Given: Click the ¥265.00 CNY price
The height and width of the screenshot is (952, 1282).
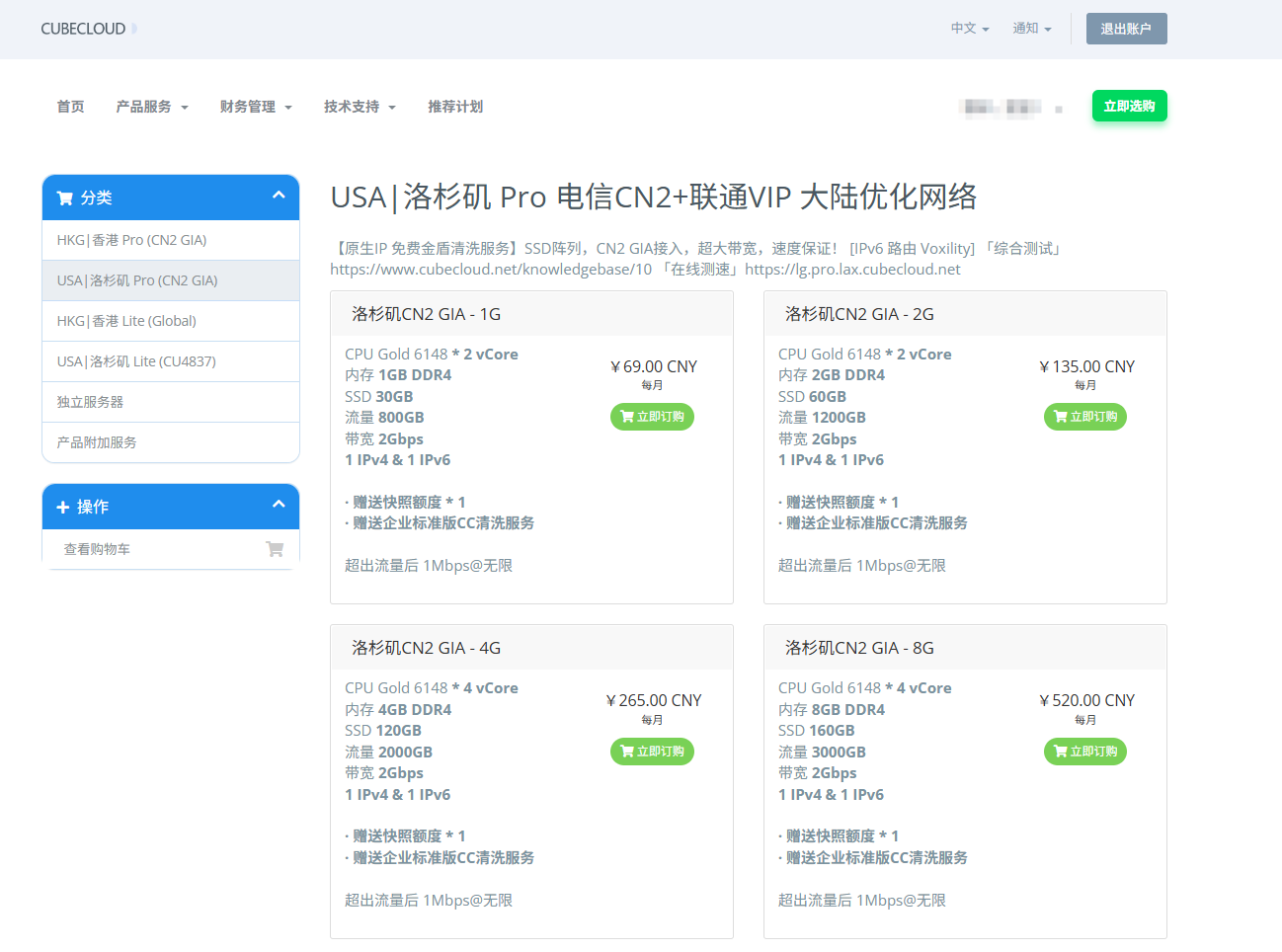Looking at the screenshot, I should (x=653, y=700).
